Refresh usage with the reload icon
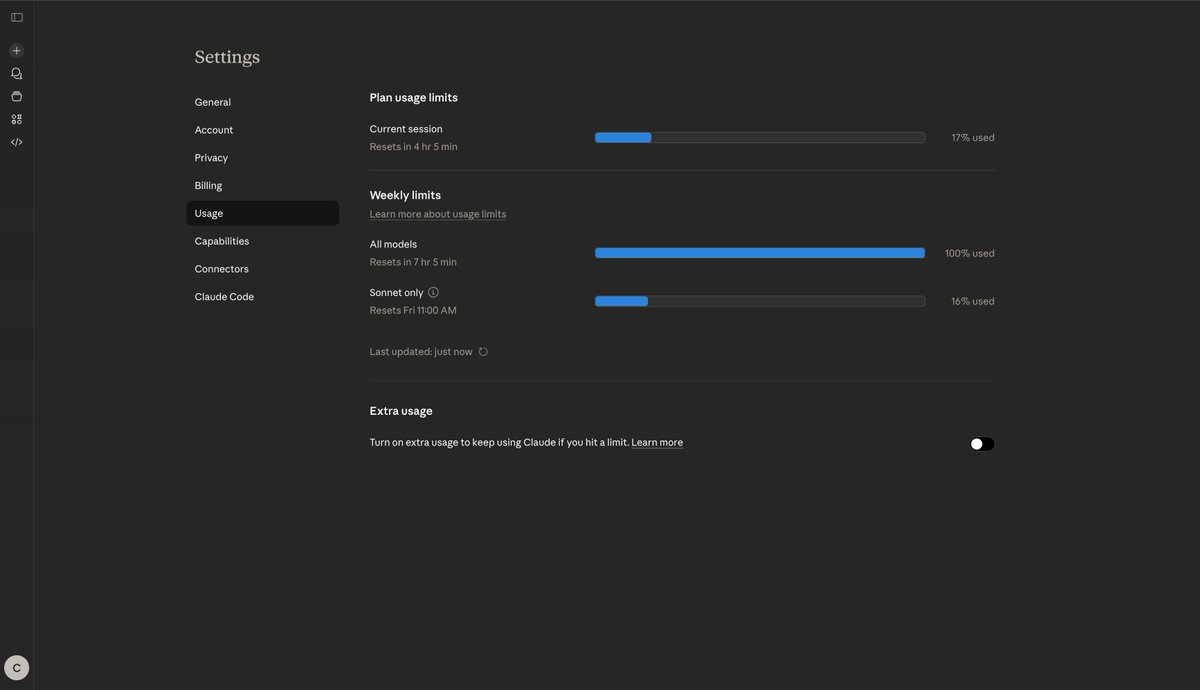The height and width of the screenshot is (690, 1200). tap(483, 352)
